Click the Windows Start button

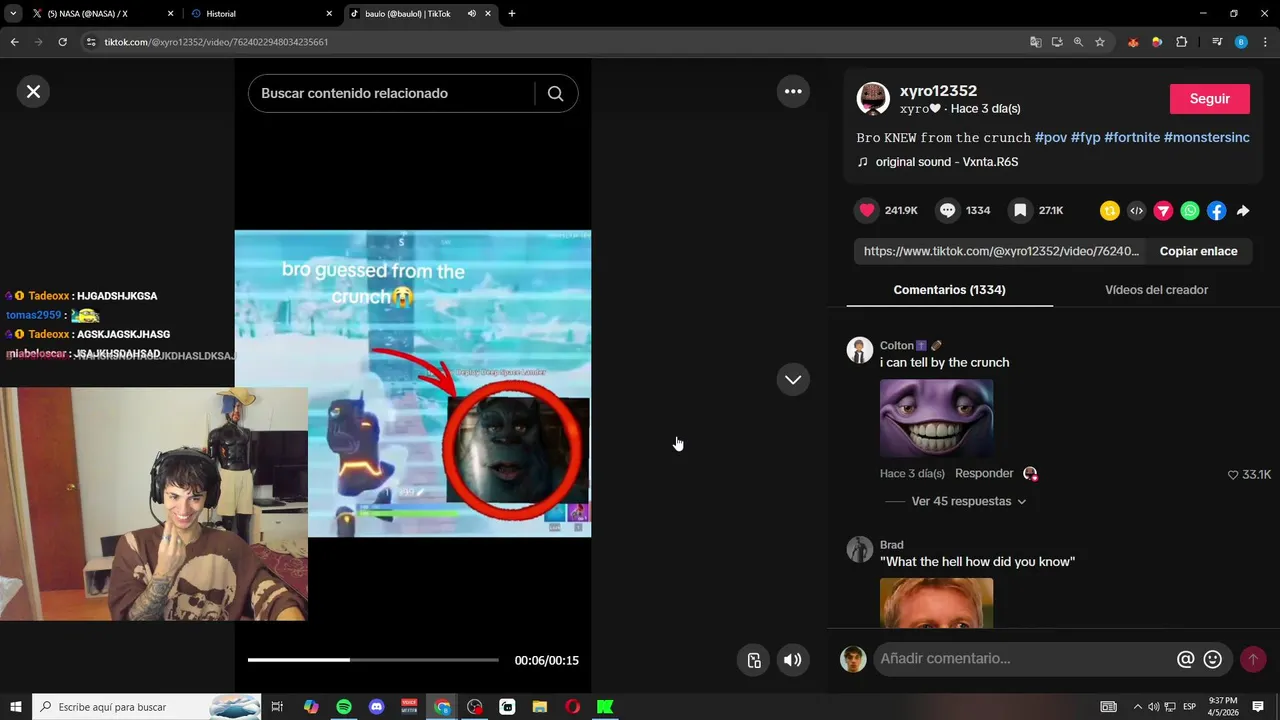pos(16,707)
